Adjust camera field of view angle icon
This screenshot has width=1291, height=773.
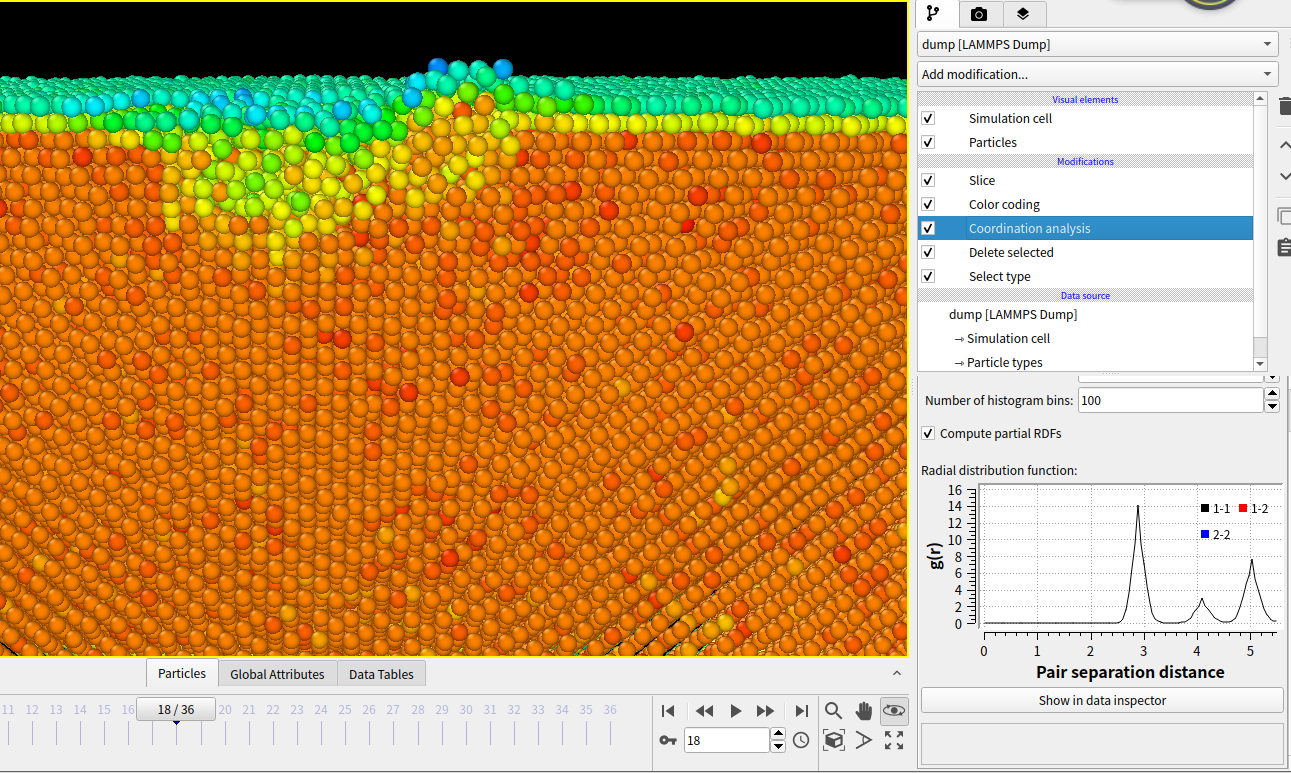864,740
